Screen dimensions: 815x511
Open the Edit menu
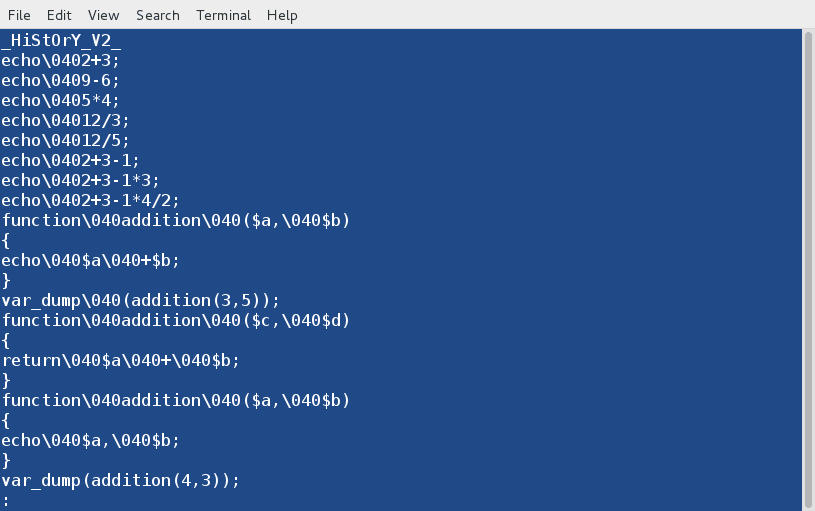click(59, 15)
